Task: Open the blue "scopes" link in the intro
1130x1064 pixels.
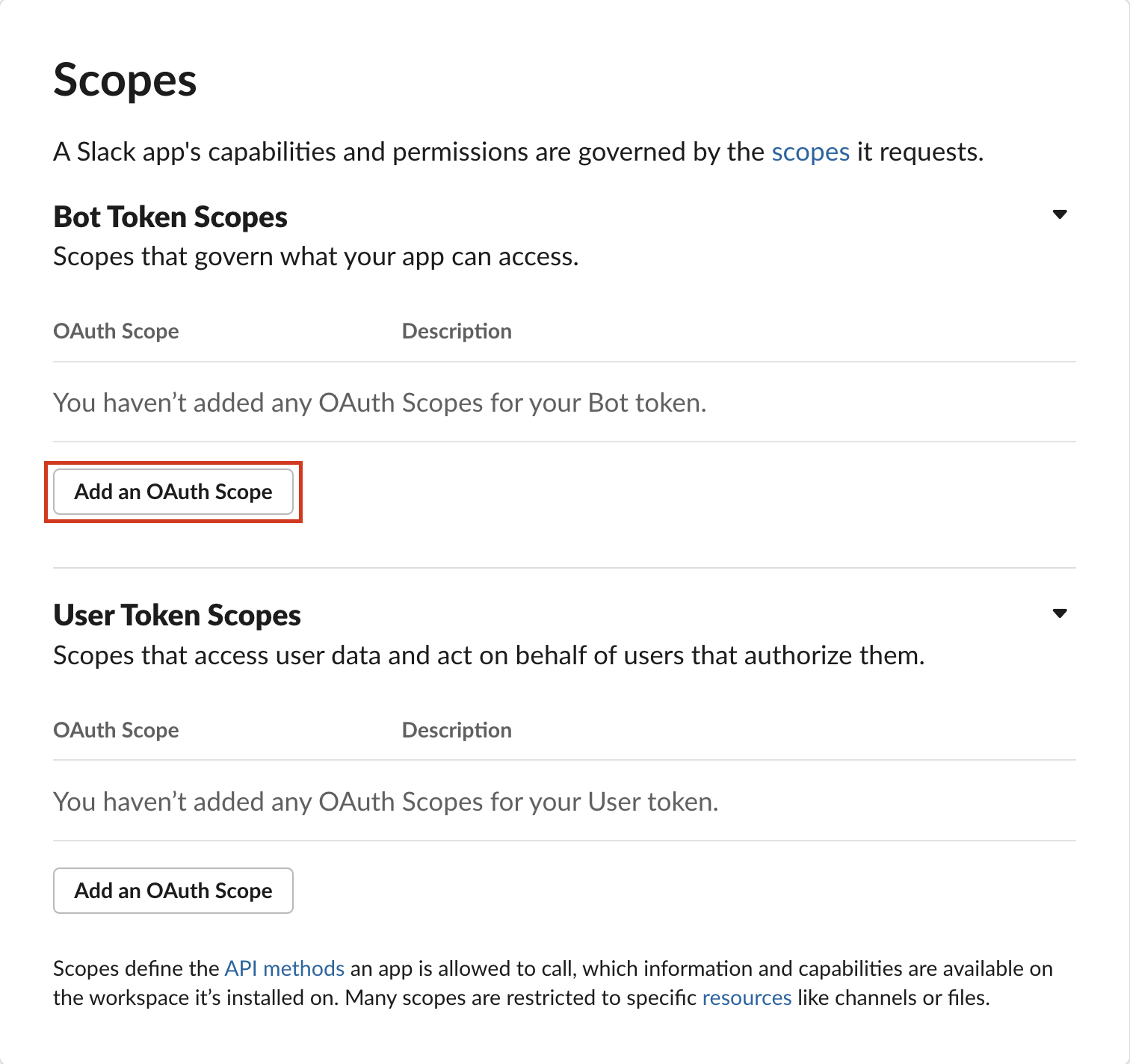Action: (810, 152)
